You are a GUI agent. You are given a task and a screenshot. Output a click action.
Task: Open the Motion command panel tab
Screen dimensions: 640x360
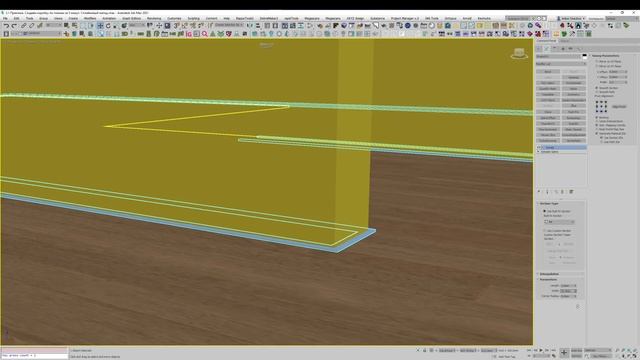pos(563,49)
